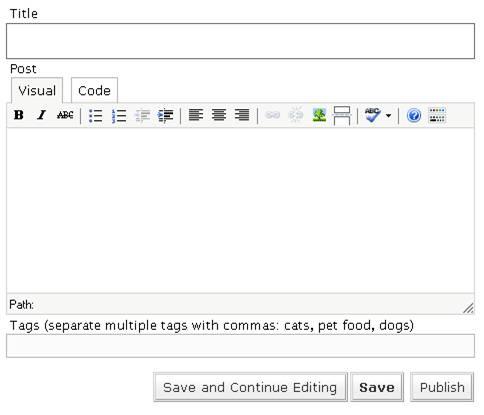
Task: Indent the selected text
Action: coord(165,116)
